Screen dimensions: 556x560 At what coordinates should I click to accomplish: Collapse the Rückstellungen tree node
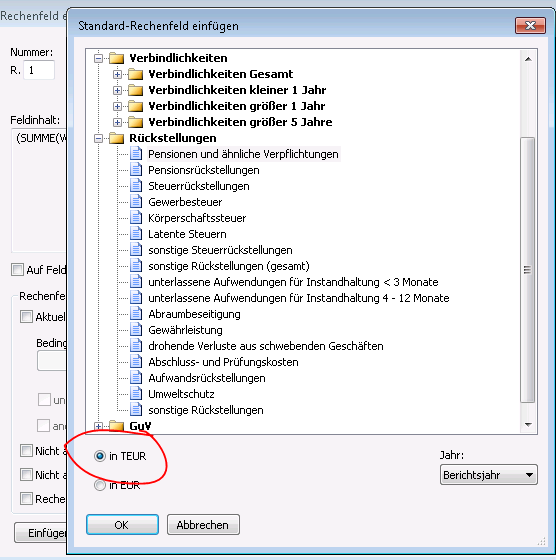tap(98, 138)
